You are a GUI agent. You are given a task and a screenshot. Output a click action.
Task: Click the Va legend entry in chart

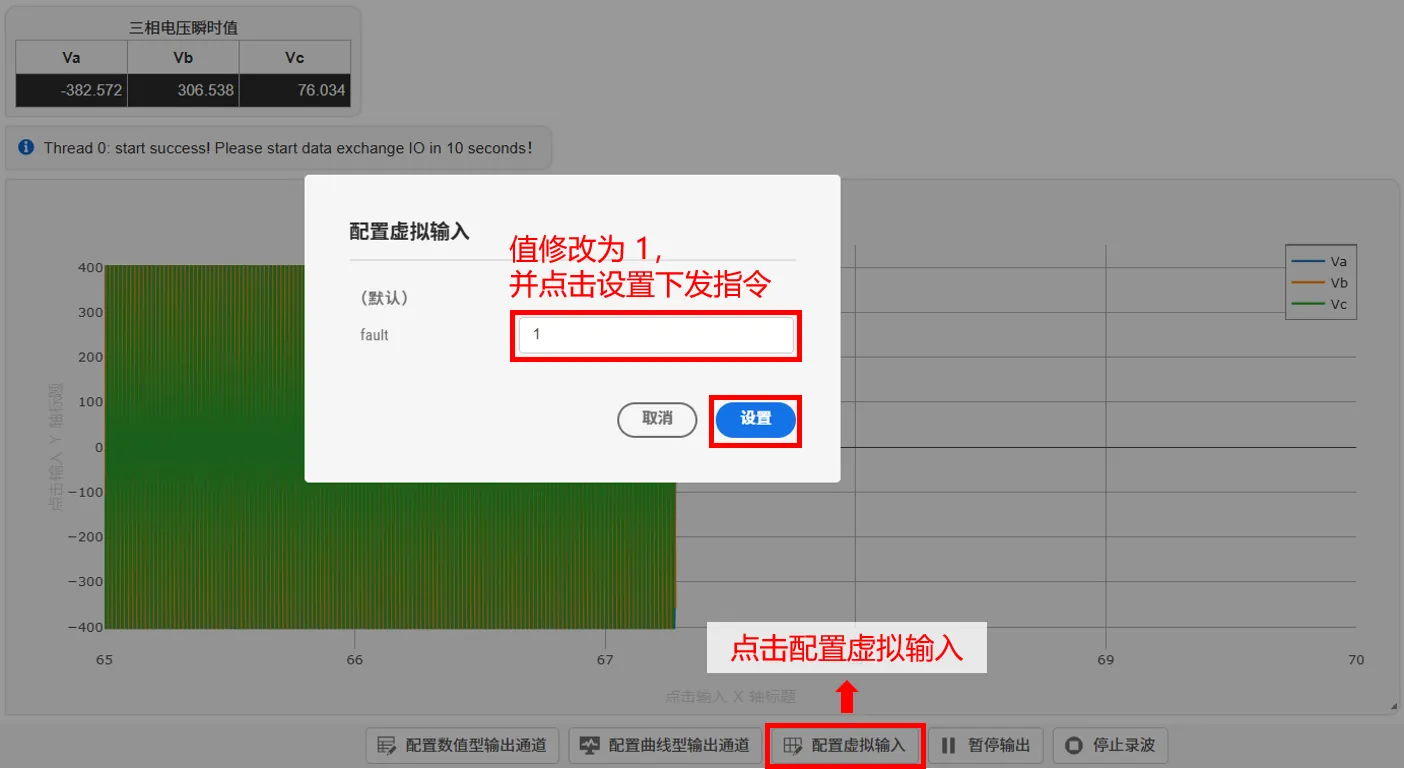click(1320, 261)
